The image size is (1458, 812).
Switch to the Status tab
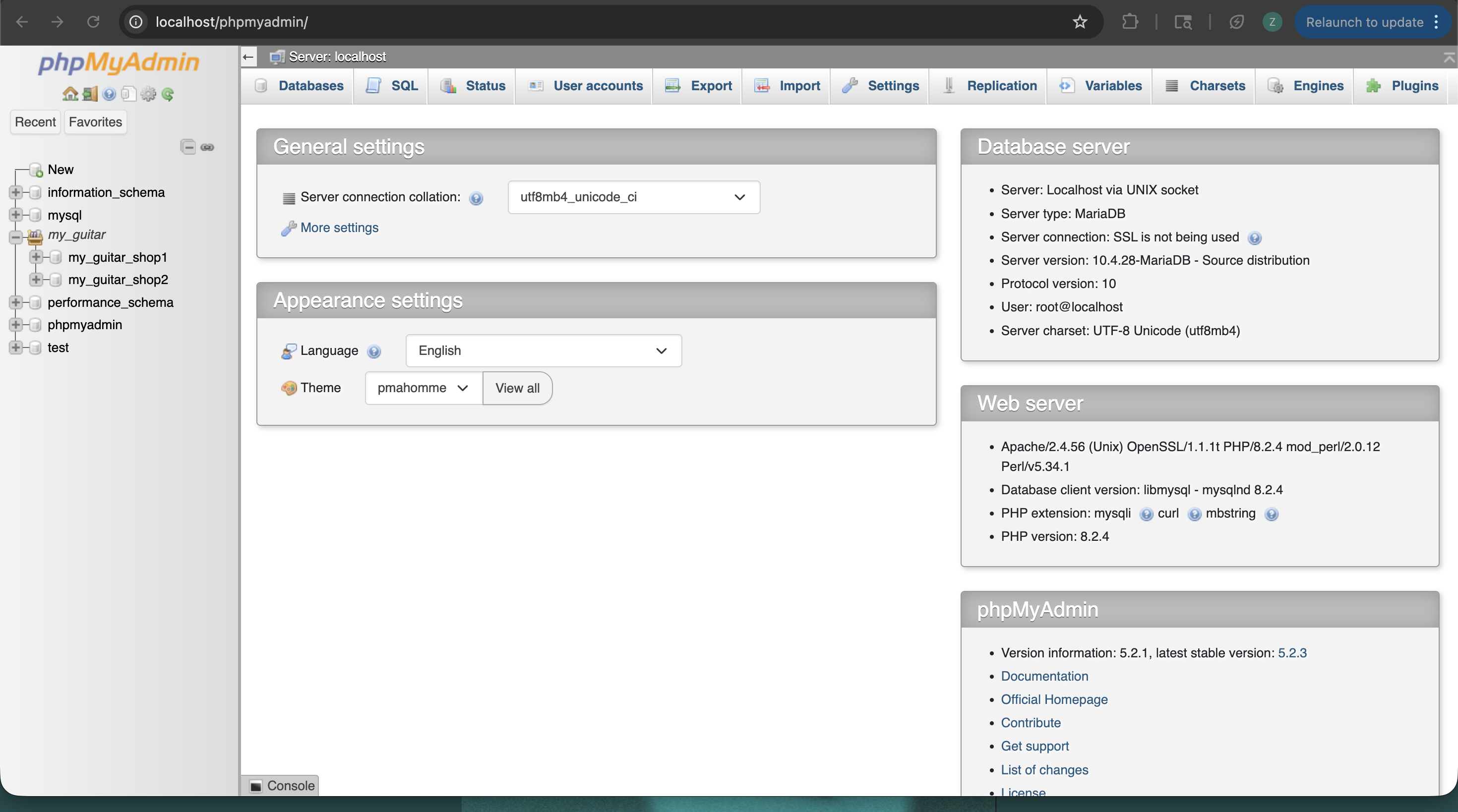coord(472,86)
